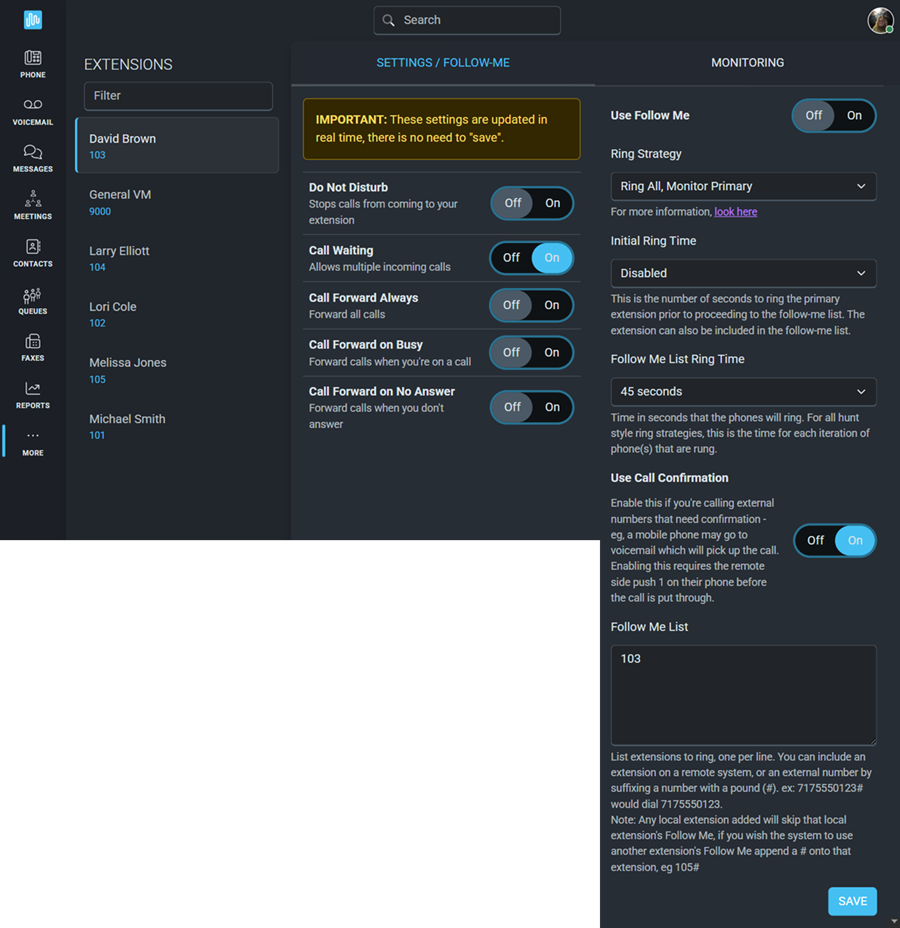The image size is (900, 928).
Task: Open the Voicemail icon in sidebar
Action: (33, 111)
